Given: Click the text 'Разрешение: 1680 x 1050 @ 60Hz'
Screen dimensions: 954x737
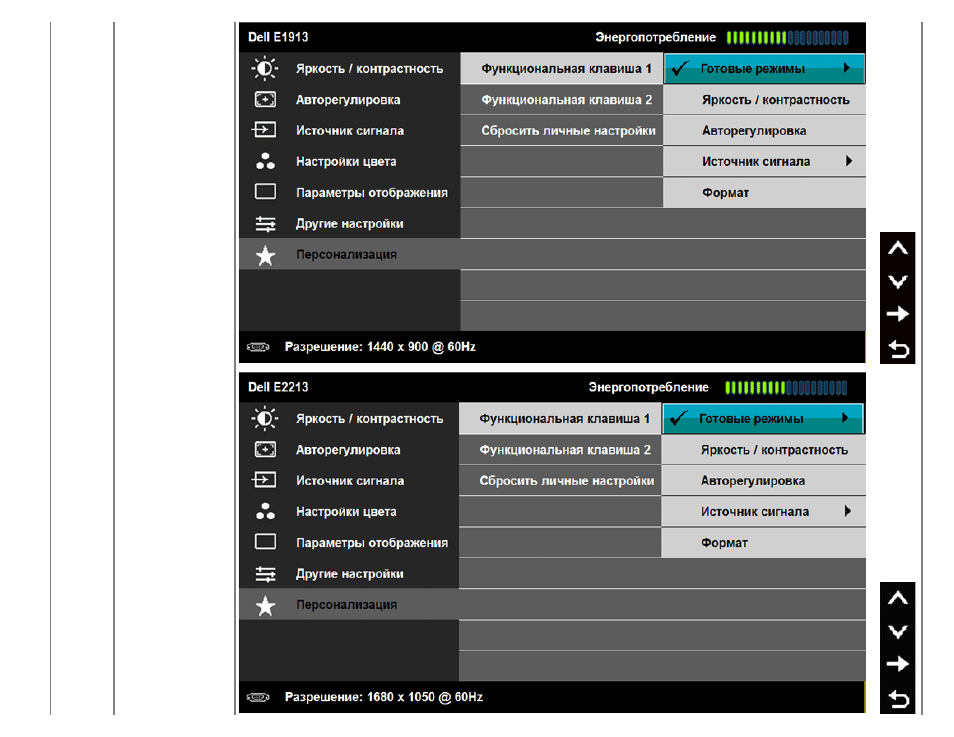Looking at the screenshot, I should coord(384,697).
